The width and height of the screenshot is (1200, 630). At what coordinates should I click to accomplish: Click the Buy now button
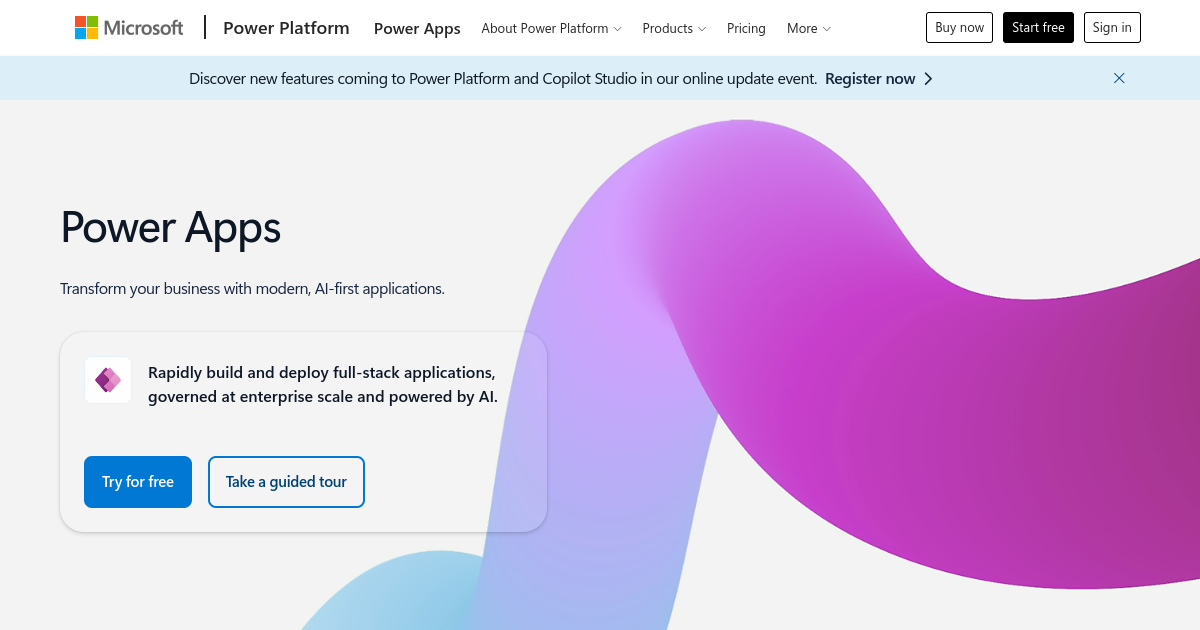point(960,28)
